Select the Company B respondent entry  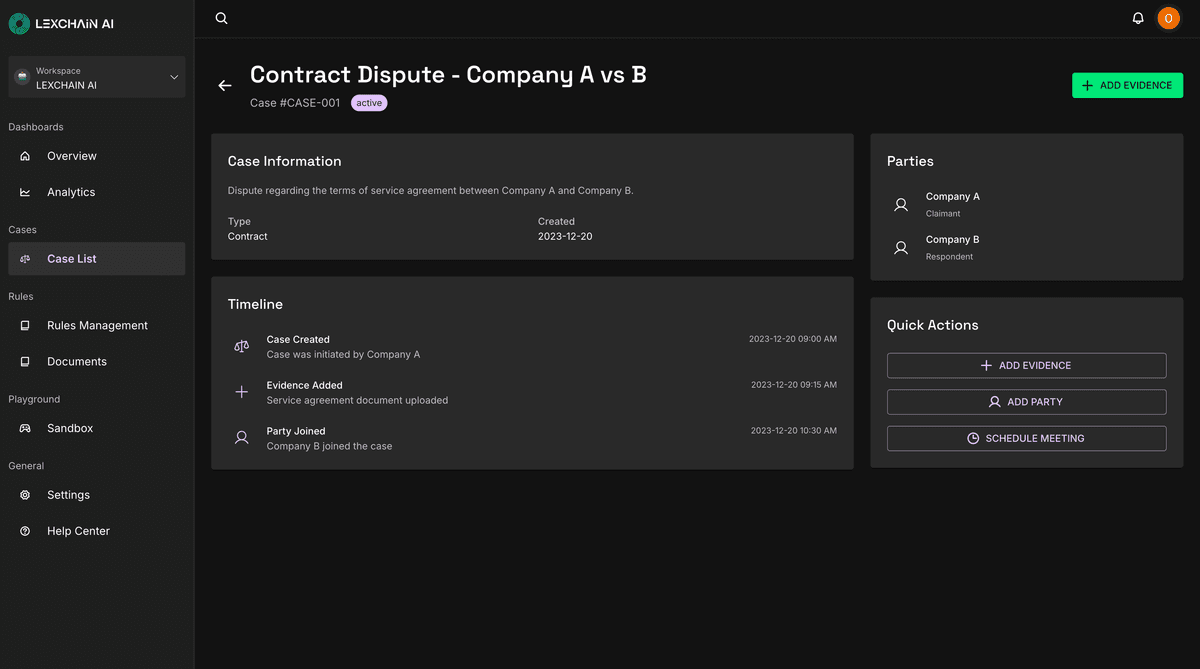pos(1027,248)
